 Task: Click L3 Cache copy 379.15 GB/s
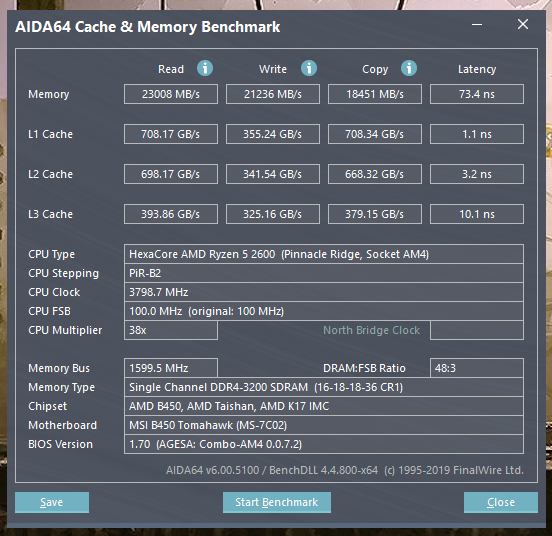(375, 214)
